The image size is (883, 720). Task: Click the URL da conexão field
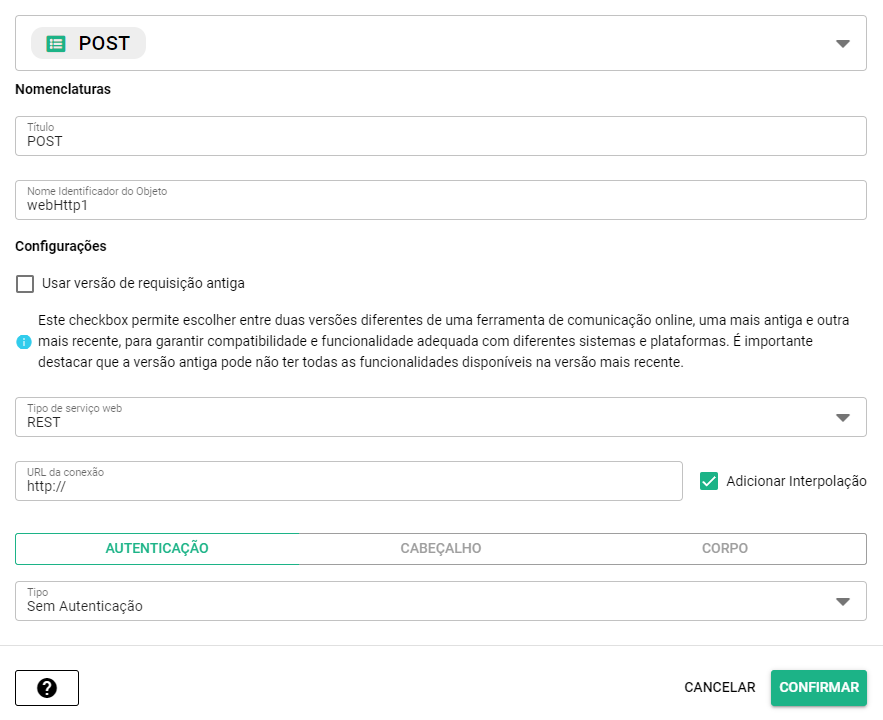point(348,486)
